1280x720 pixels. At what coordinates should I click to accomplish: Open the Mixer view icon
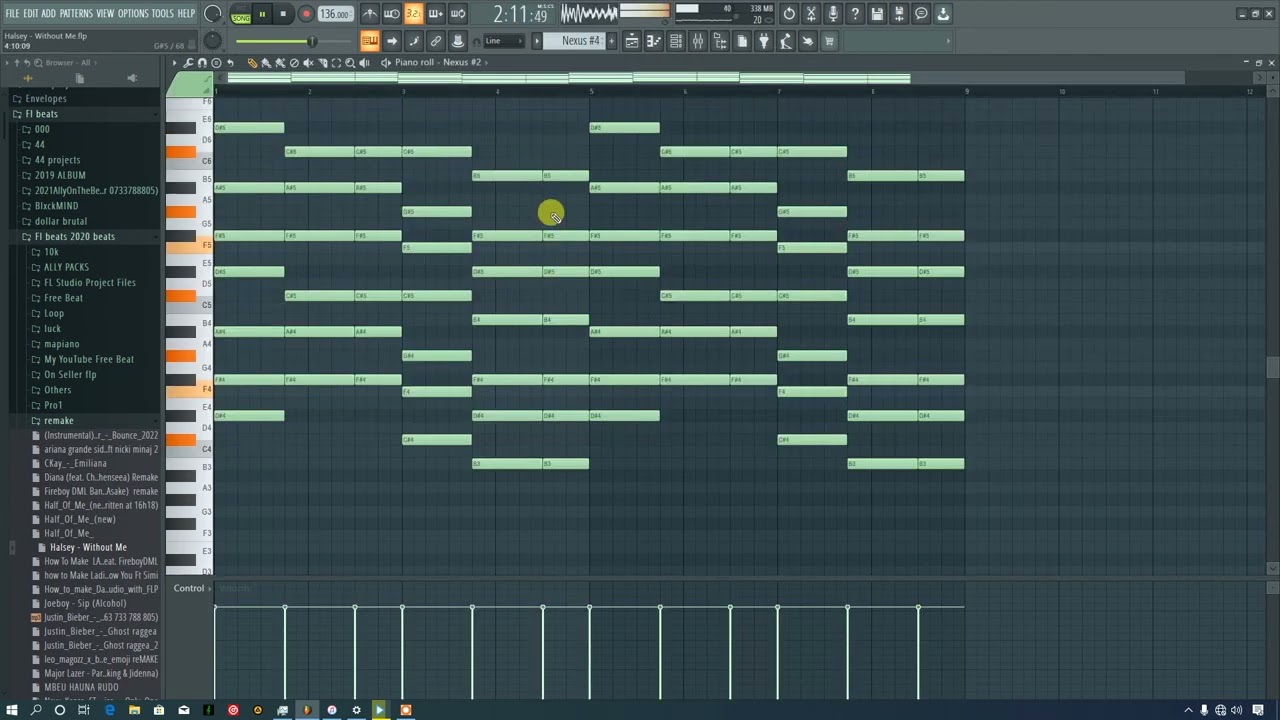(698, 41)
